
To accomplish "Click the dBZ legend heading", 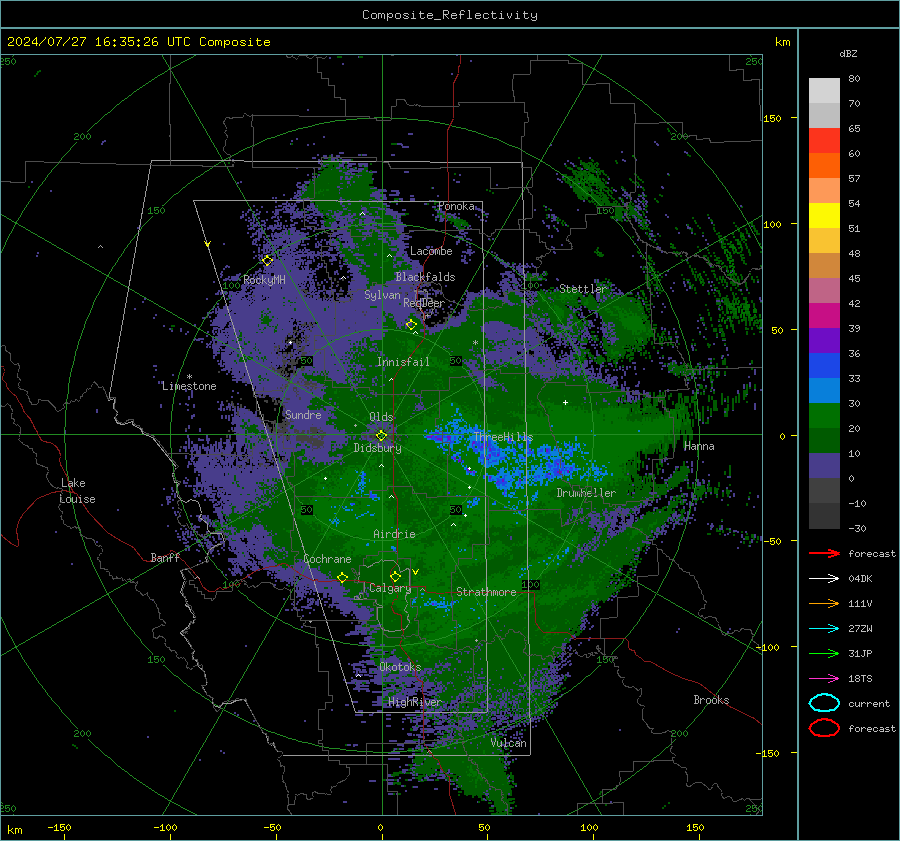I will pyautogui.click(x=848, y=53).
